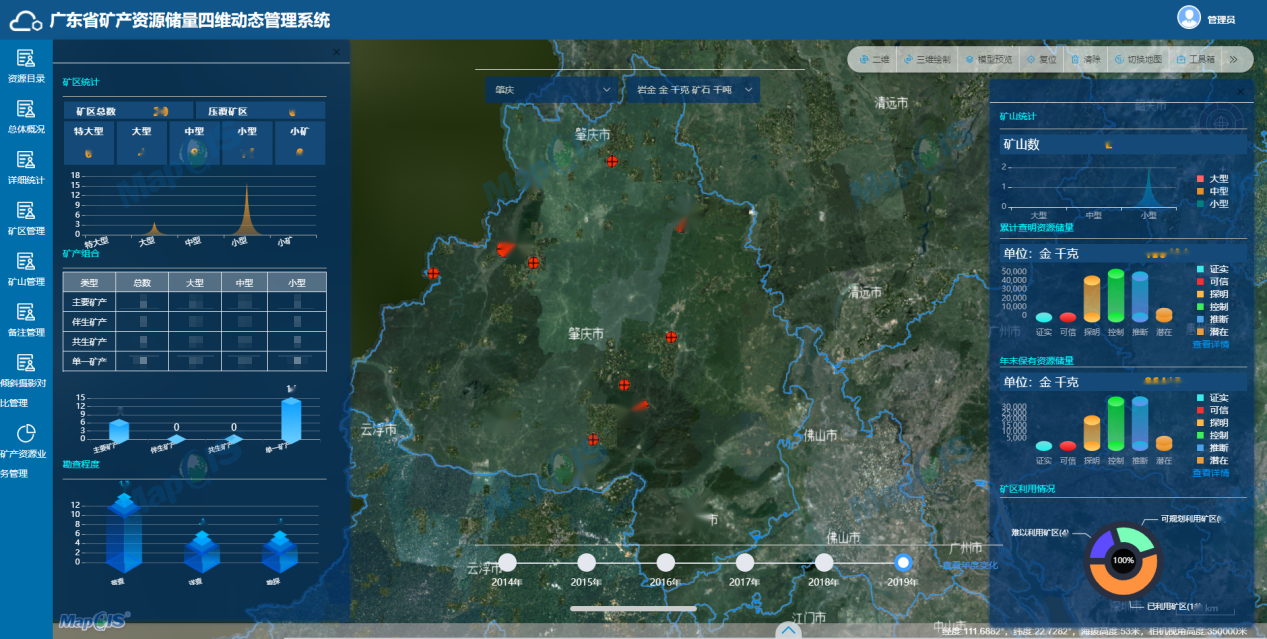The image size is (1267, 639).
Task: Open 总体概况 sidebar item
Action: tap(26, 117)
